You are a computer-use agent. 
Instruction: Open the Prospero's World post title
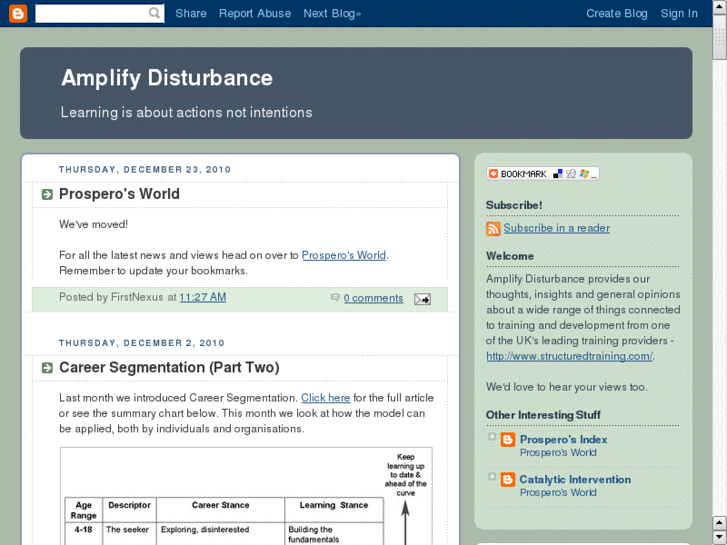coord(119,194)
